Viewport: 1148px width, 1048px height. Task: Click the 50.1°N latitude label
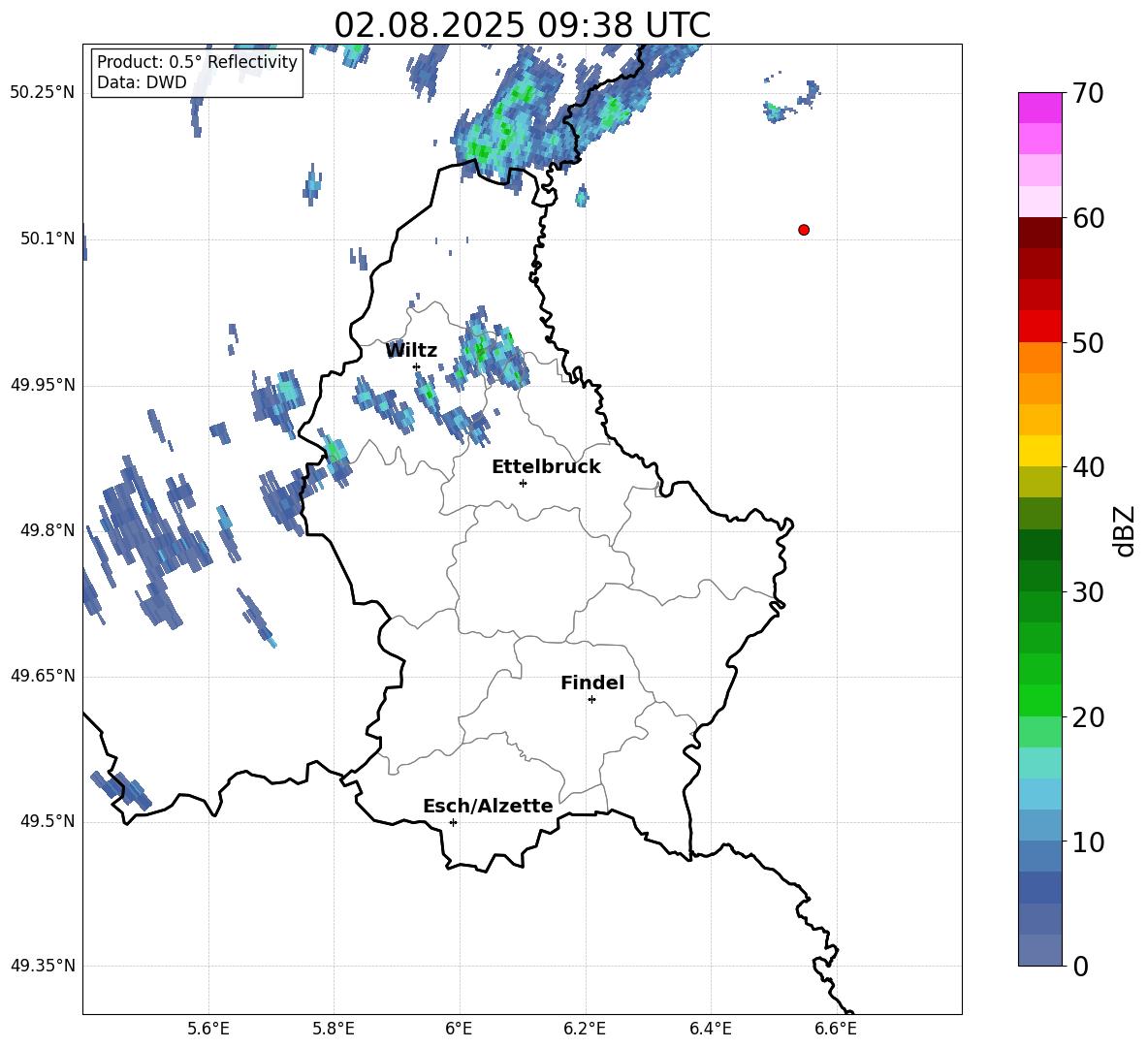point(48,238)
